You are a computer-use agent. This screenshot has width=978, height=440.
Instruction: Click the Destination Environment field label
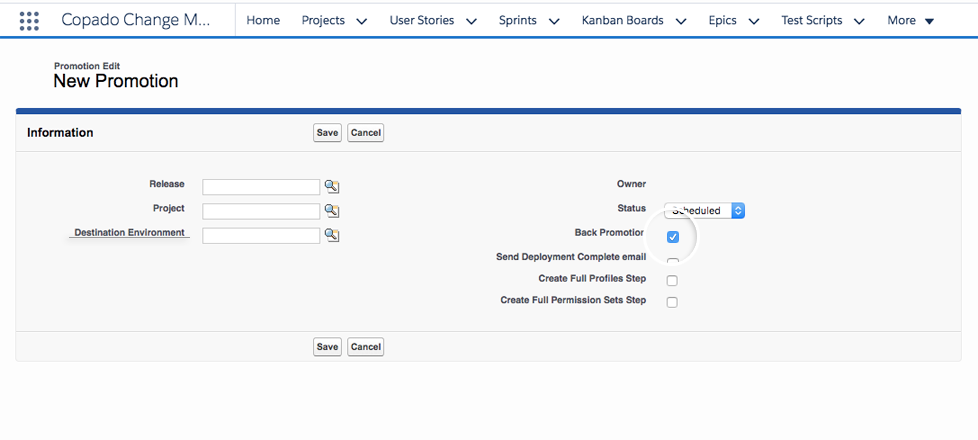pyautogui.click(x=129, y=232)
